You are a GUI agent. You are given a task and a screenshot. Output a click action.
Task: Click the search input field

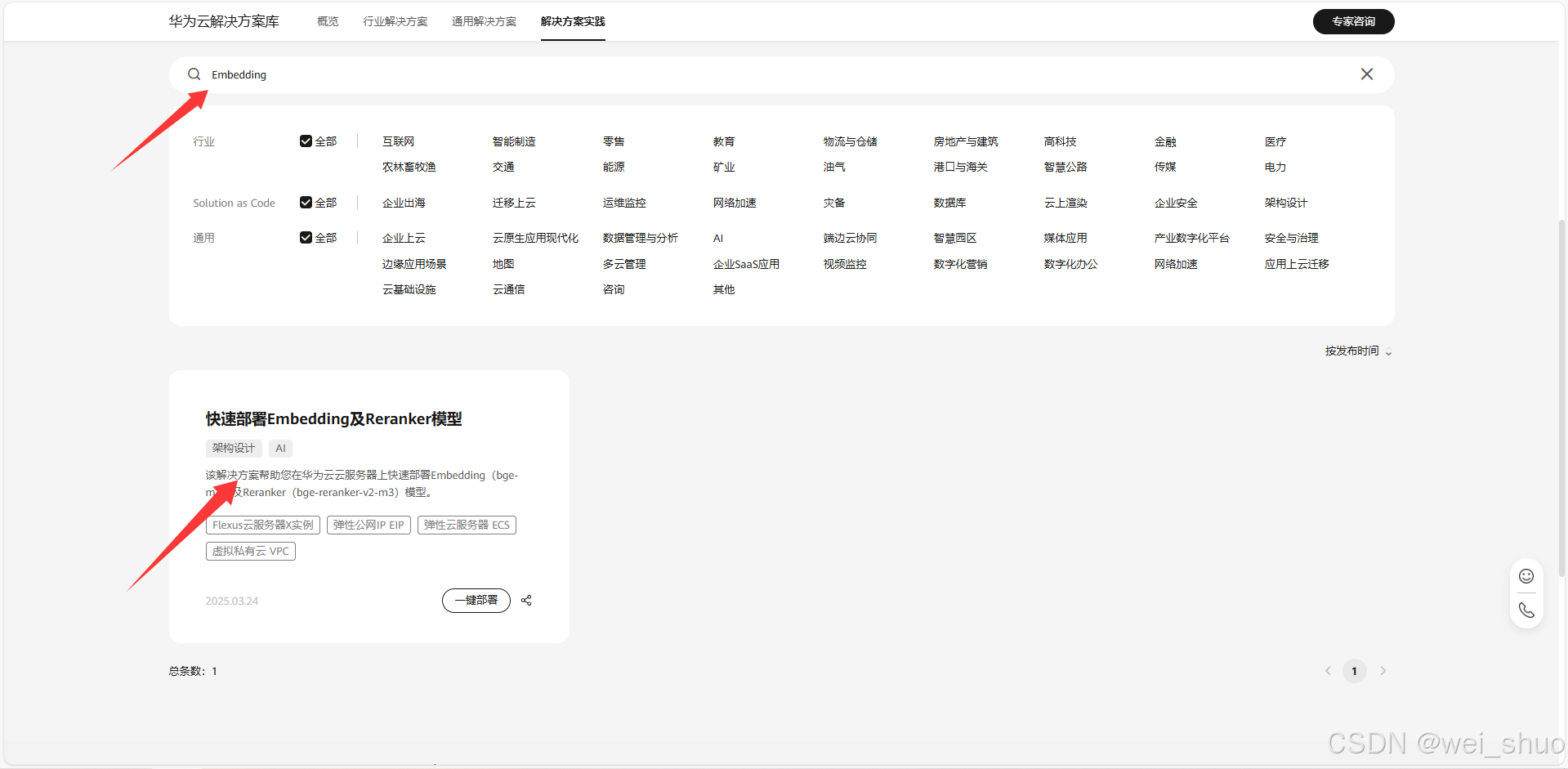[x=572, y=74]
